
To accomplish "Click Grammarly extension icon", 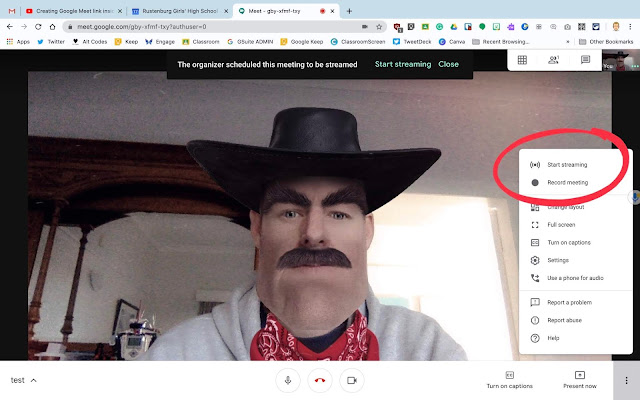I will [x=440, y=27].
